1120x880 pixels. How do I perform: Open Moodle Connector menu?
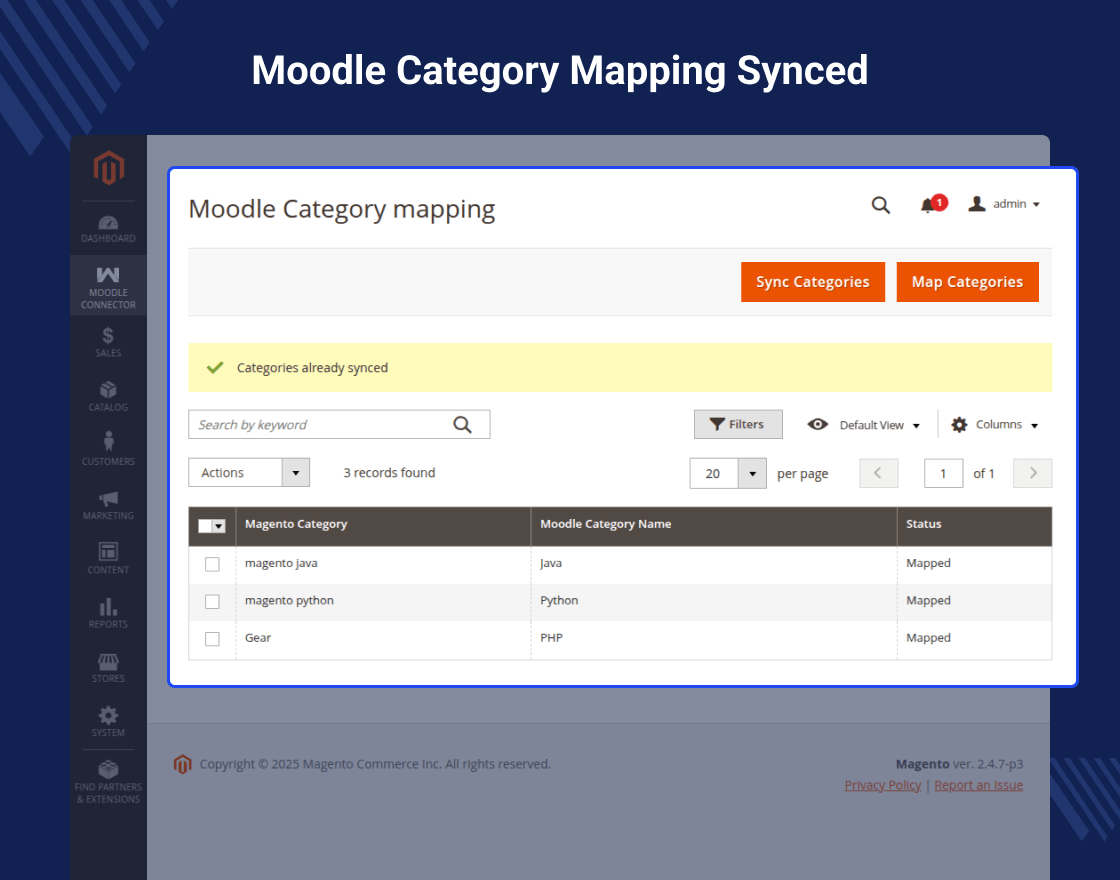pos(108,286)
